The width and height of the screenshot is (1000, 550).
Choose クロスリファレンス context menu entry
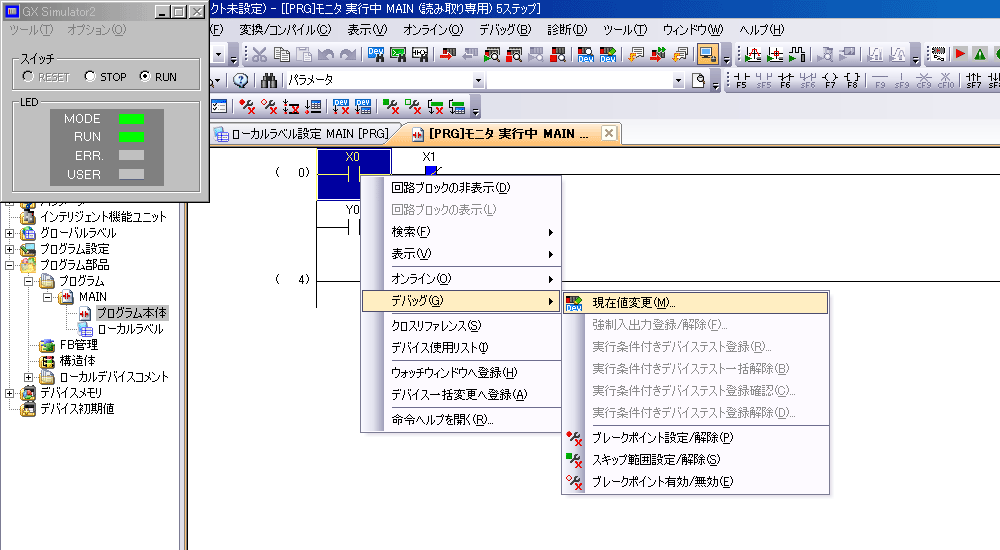(461, 325)
